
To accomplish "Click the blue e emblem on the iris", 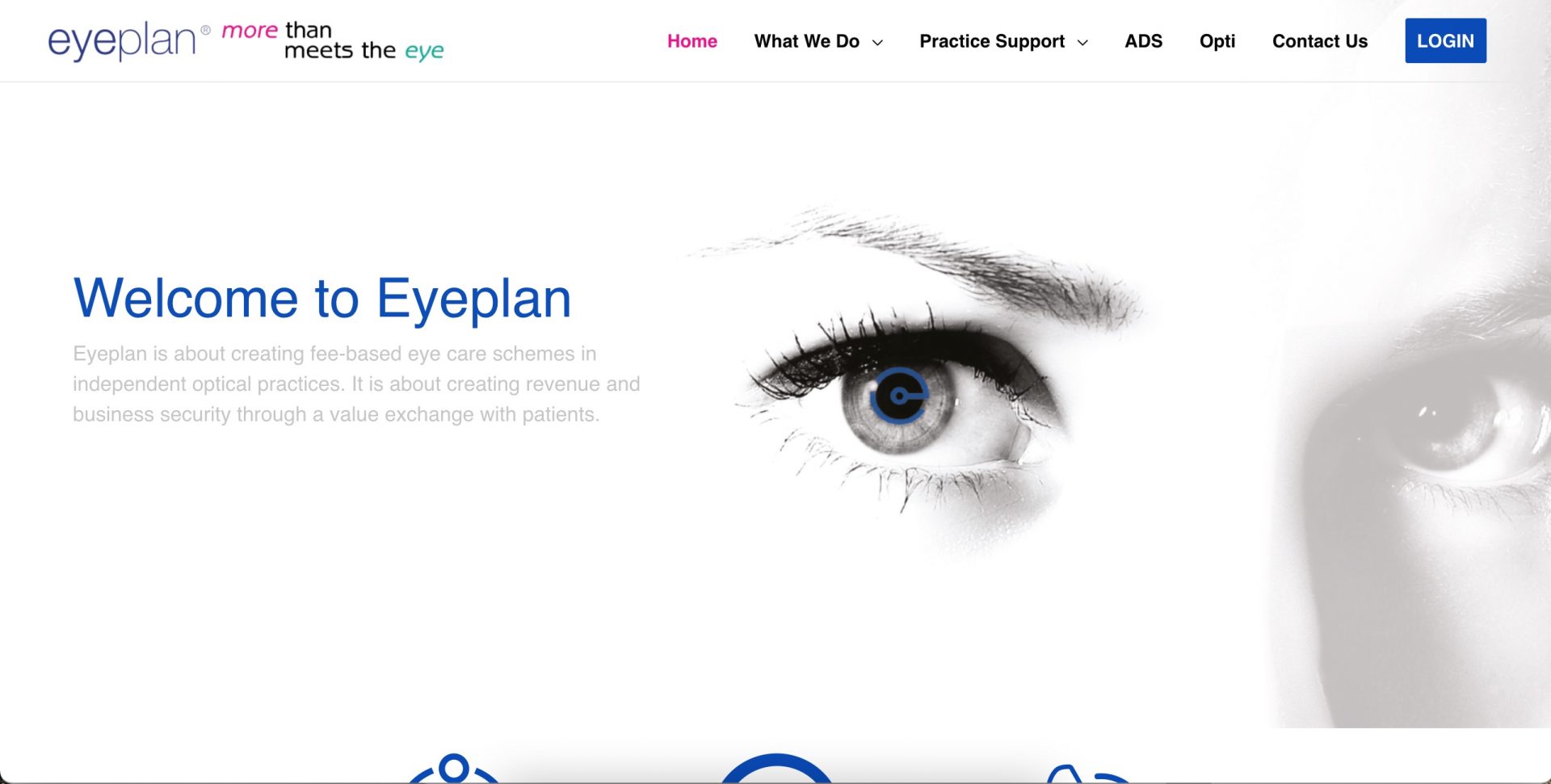I will (900, 396).
